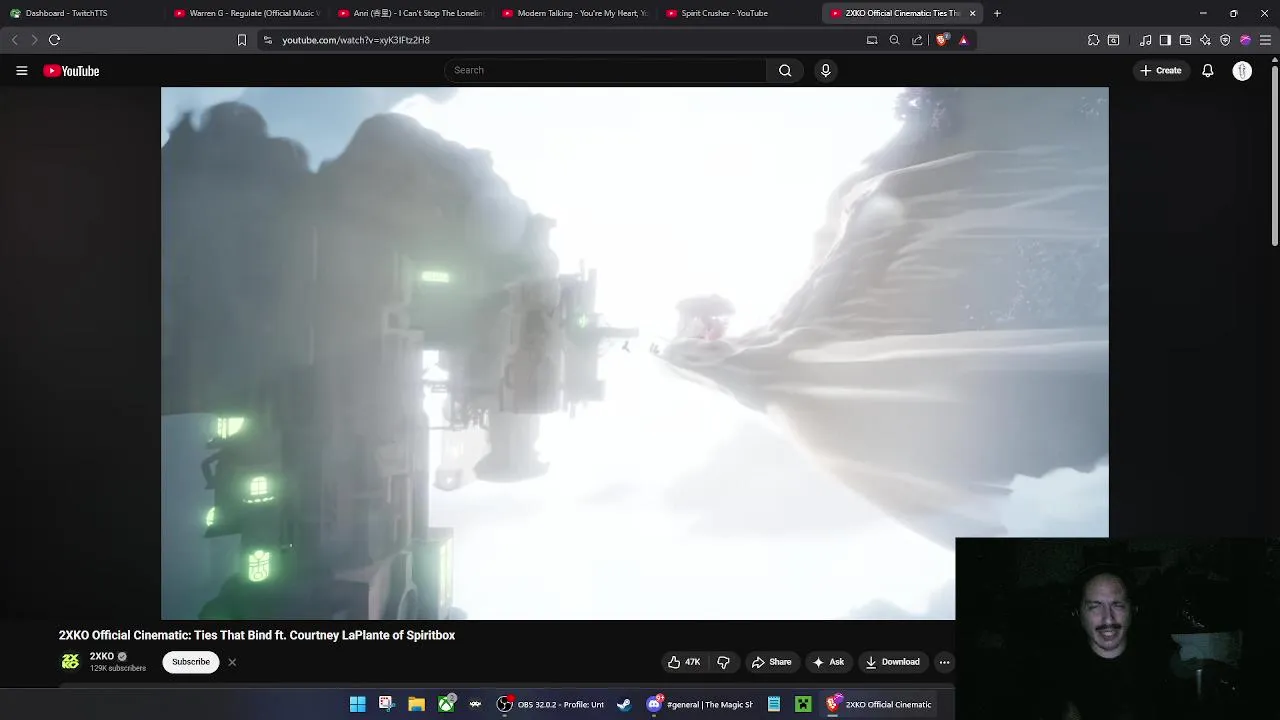Switch to the Modern Talking tab
The width and height of the screenshot is (1280, 720).
point(575,13)
